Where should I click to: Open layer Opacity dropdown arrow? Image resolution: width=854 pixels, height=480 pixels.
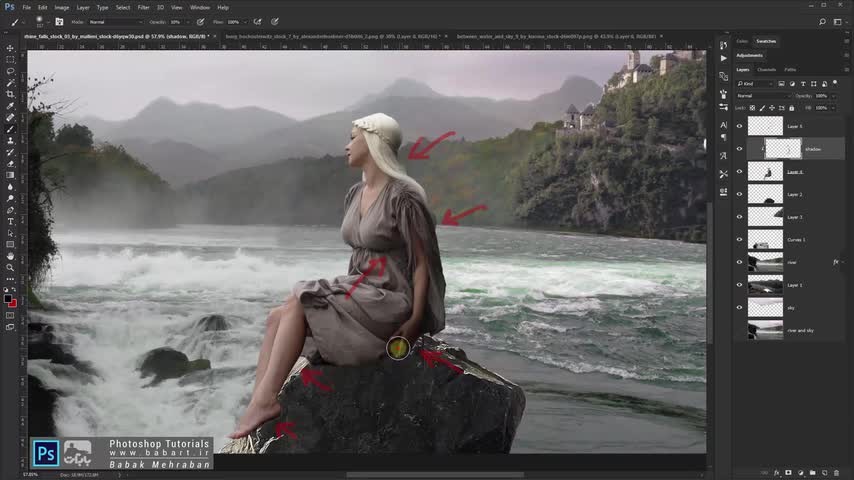(833, 96)
